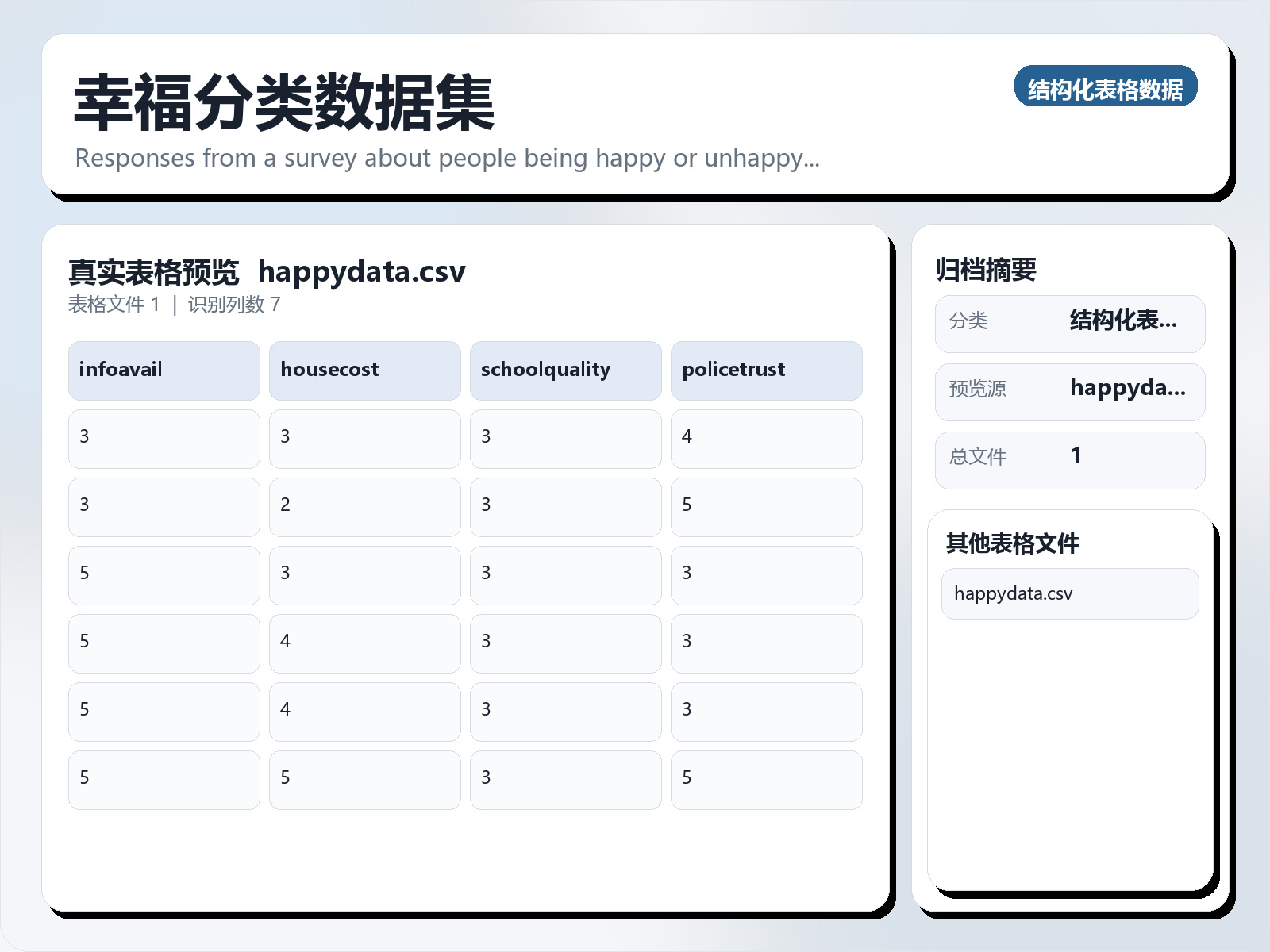Select the first cell under infoavail
This screenshot has width=1270, height=952.
point(163,439)
